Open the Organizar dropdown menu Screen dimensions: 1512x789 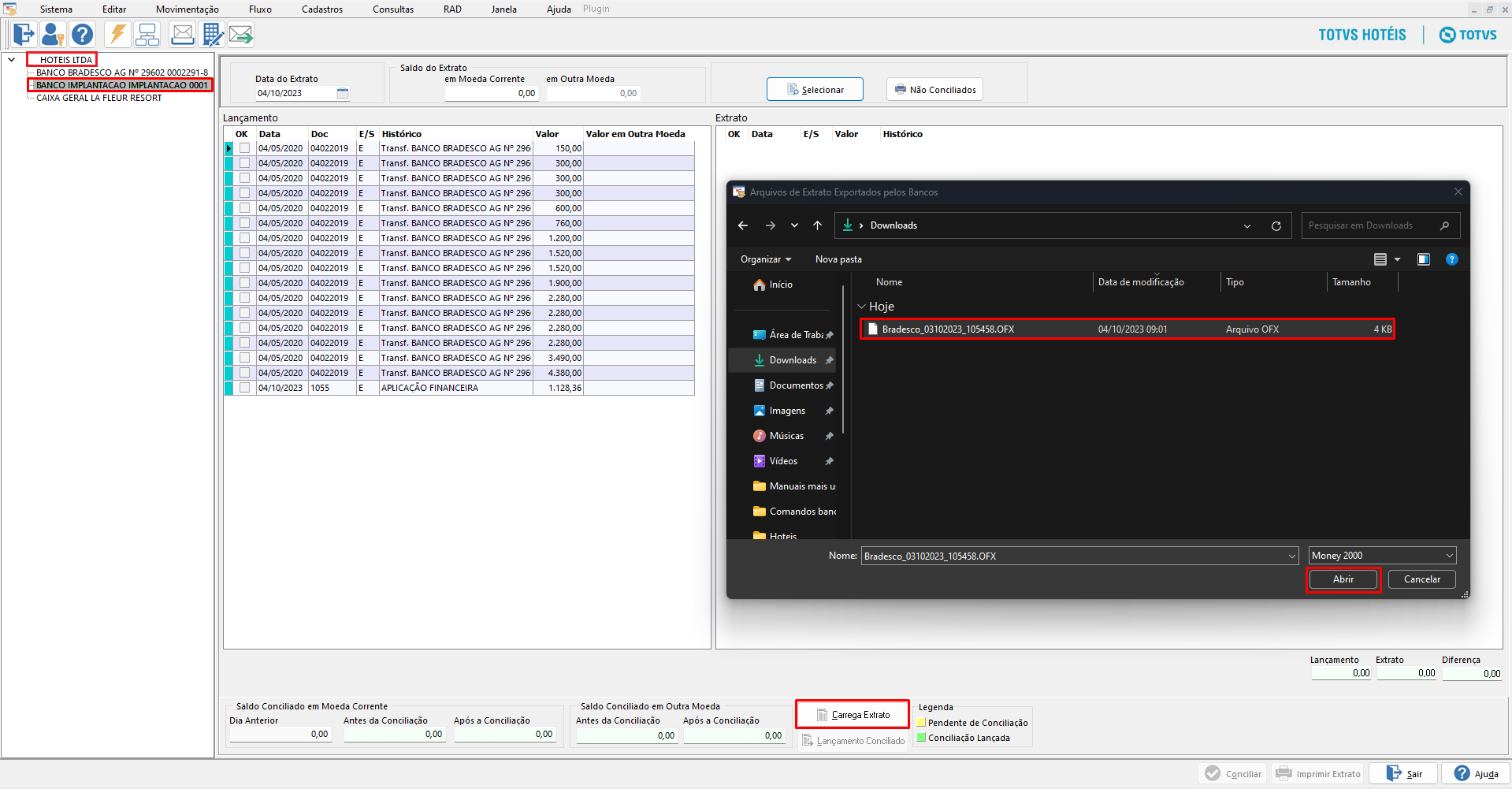click(766, 259)
